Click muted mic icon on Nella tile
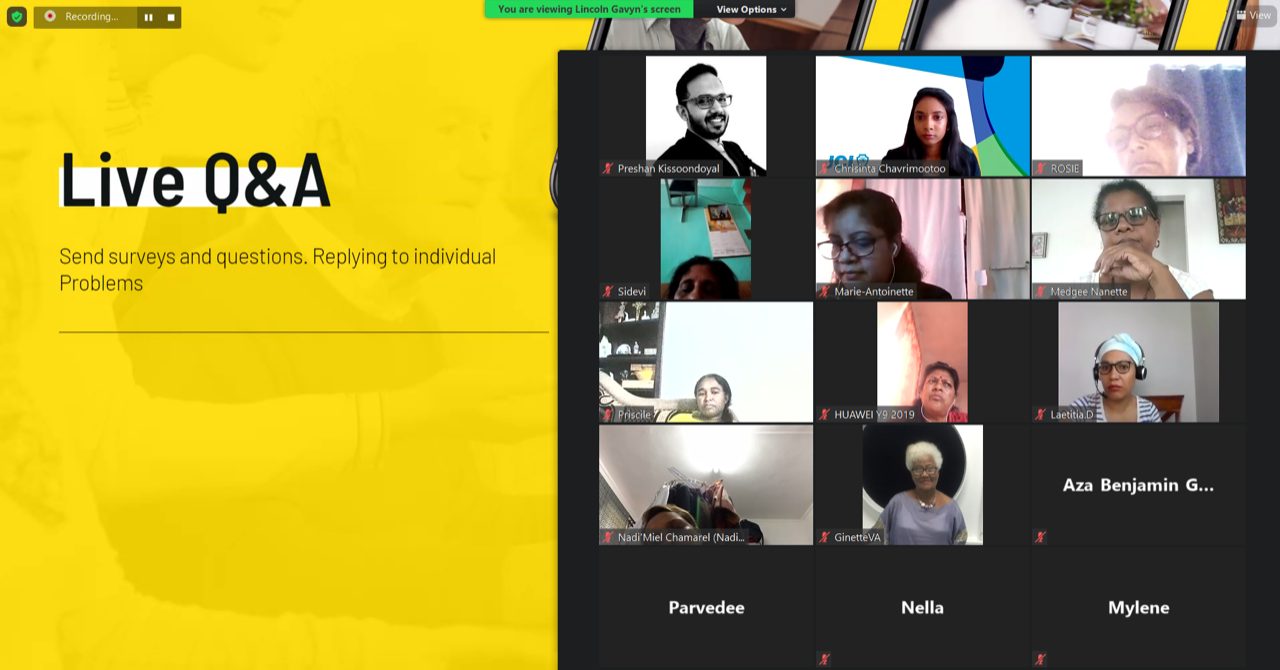The height and width of the screenshot is (670, 1280). tap(824, 659)
